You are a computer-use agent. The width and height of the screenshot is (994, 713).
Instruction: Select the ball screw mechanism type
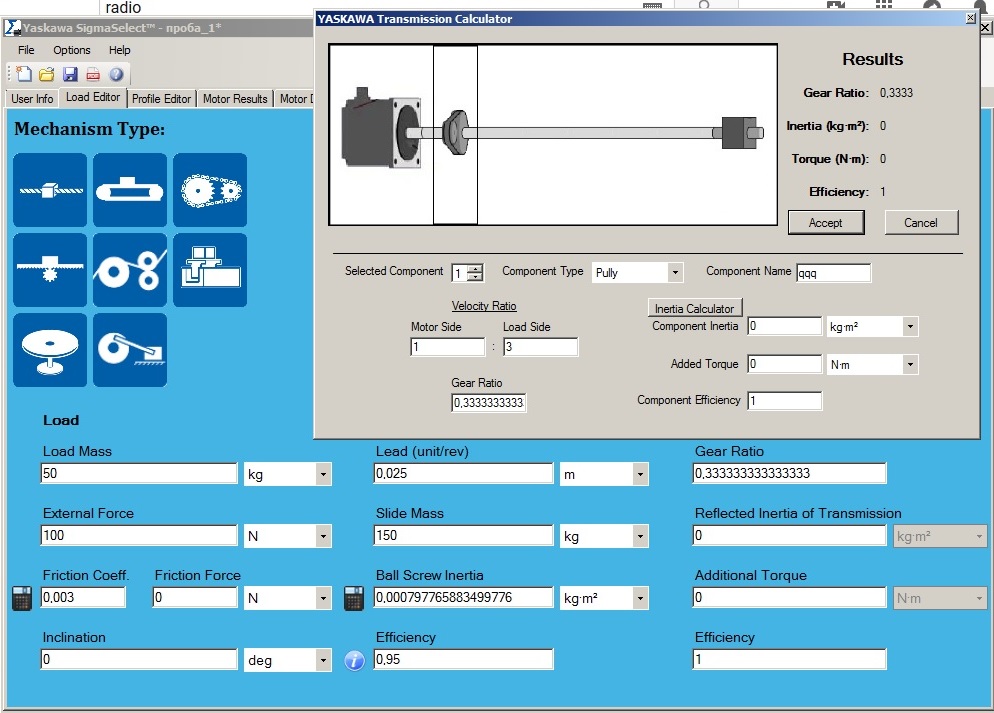[x=50, y=189]
